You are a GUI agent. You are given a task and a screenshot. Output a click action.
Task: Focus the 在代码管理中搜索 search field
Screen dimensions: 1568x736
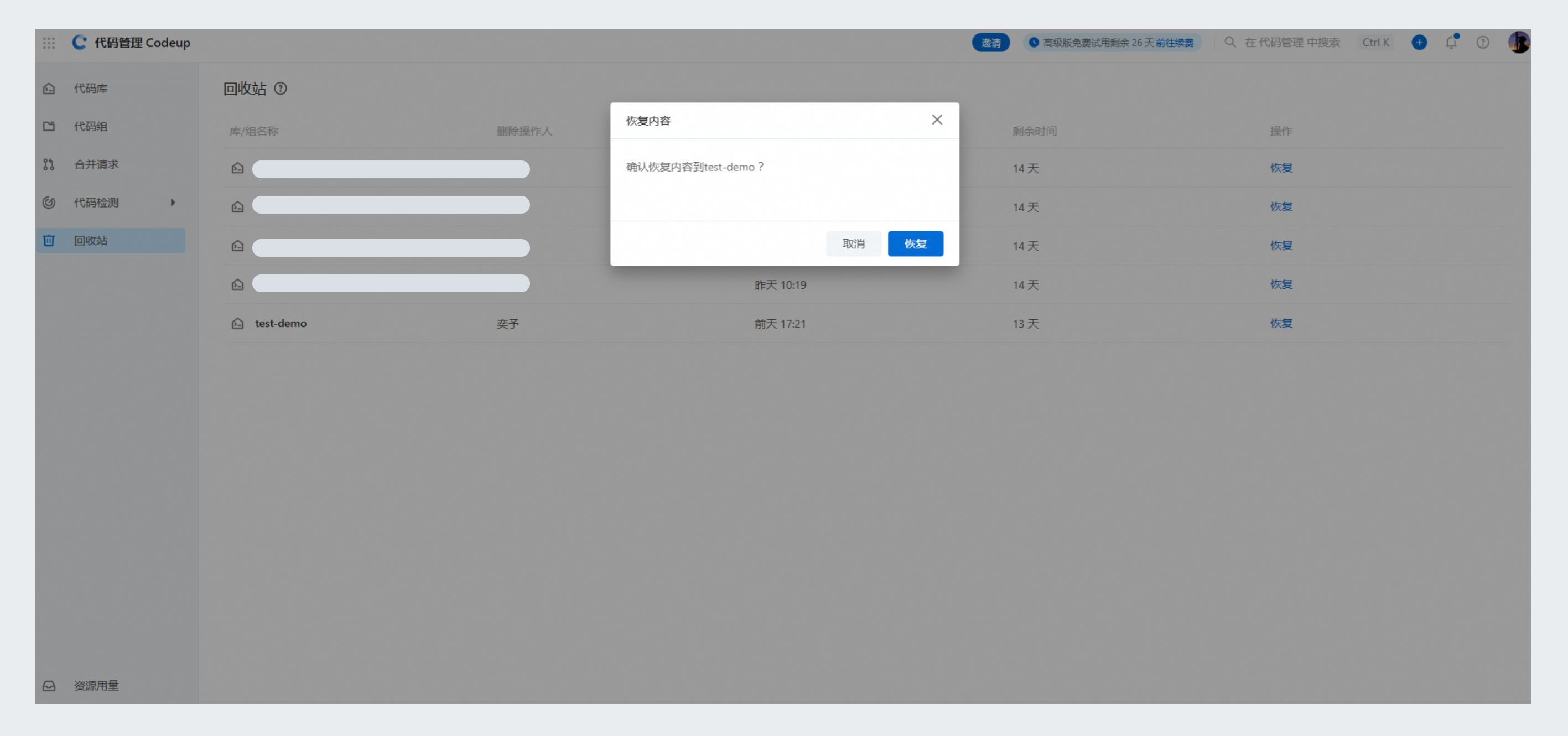coord(1292,43)
